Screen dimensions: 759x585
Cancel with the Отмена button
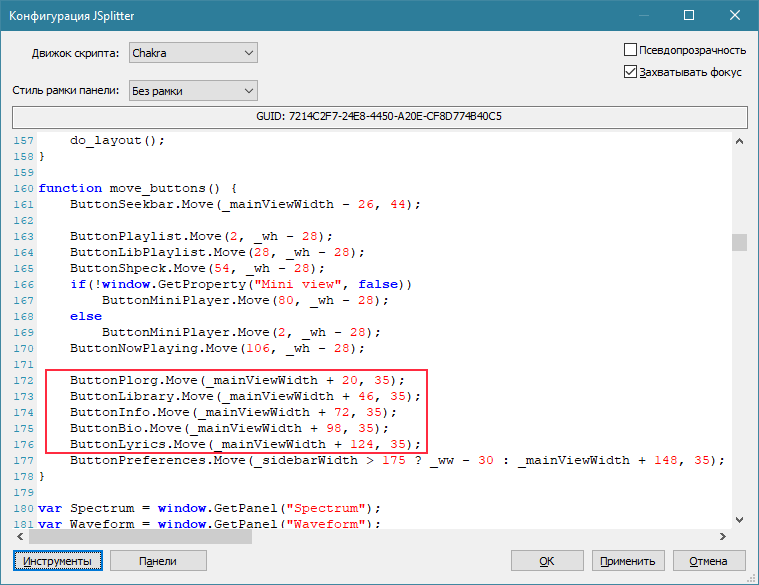click(x=708, y=561)
